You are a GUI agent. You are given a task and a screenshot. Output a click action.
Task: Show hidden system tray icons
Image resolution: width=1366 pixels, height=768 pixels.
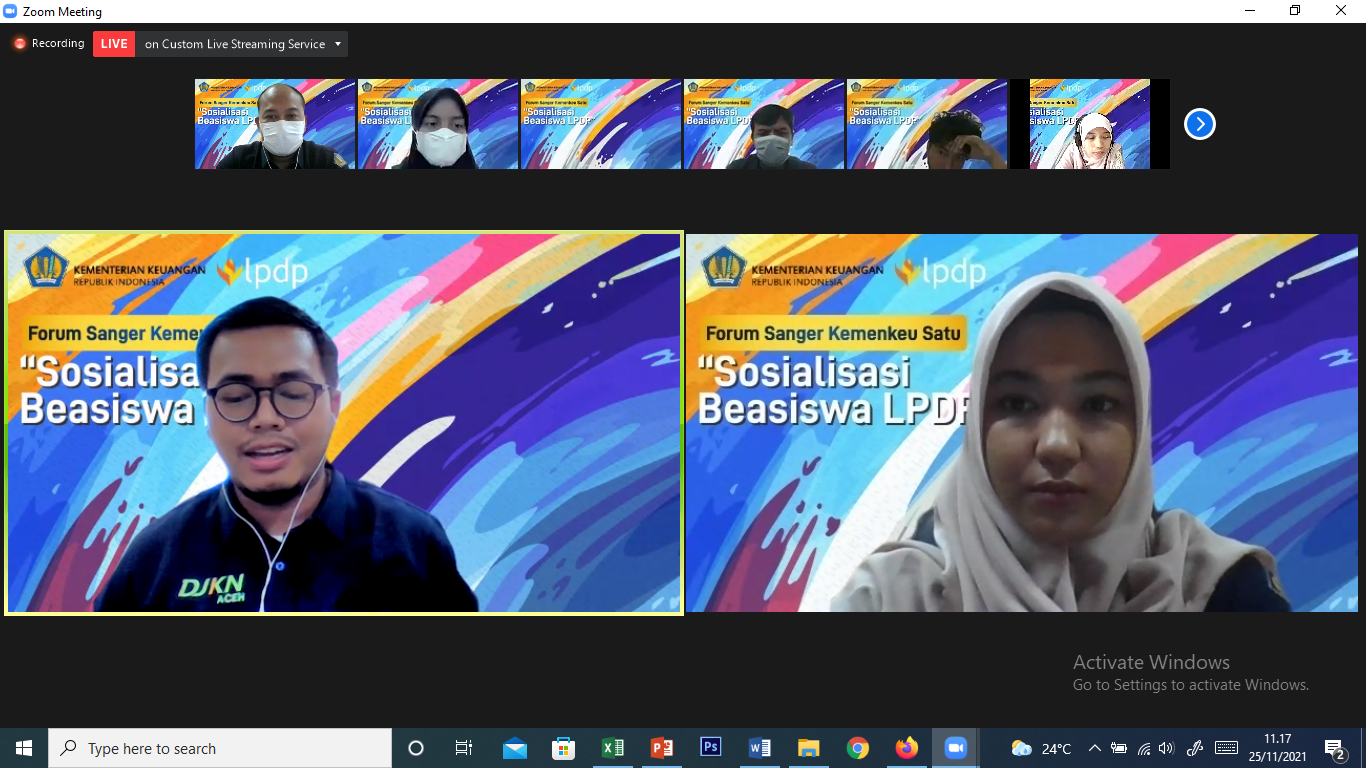point(1094,748)
